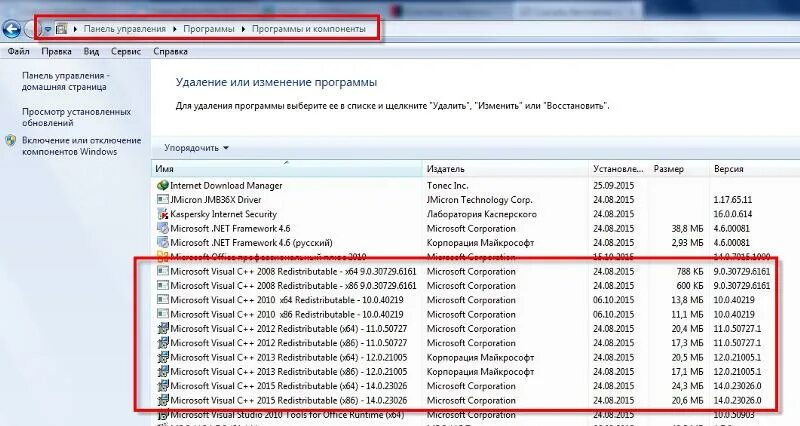The width and height of the screenshot is (800, 426).
Task: Open the Правка menu
Action: pos(56,52)
